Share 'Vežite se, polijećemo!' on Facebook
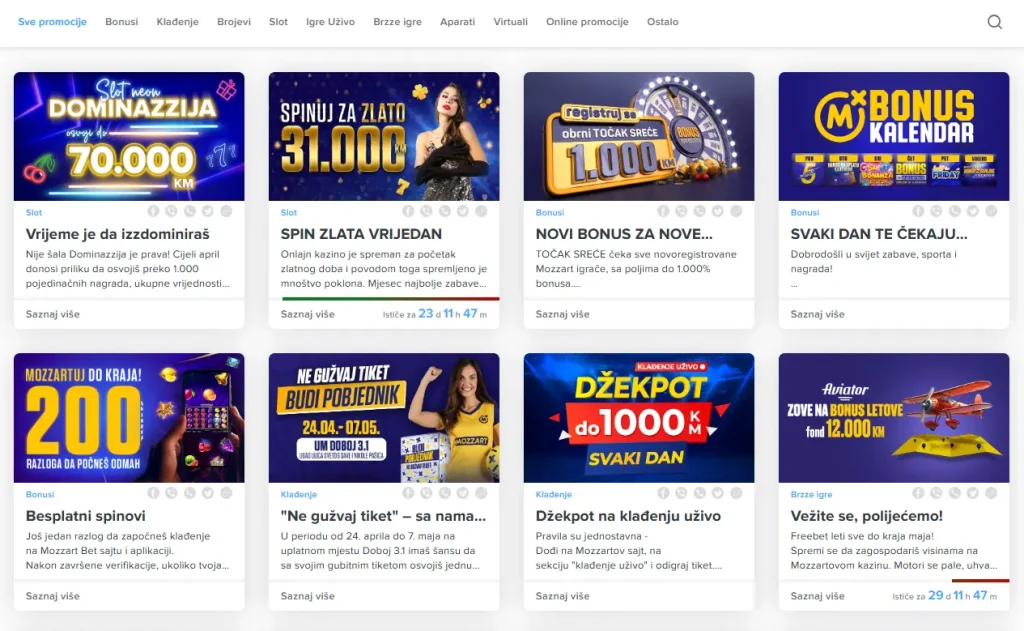The width and height of the screenshot is (1024, 631). [918, 493]
